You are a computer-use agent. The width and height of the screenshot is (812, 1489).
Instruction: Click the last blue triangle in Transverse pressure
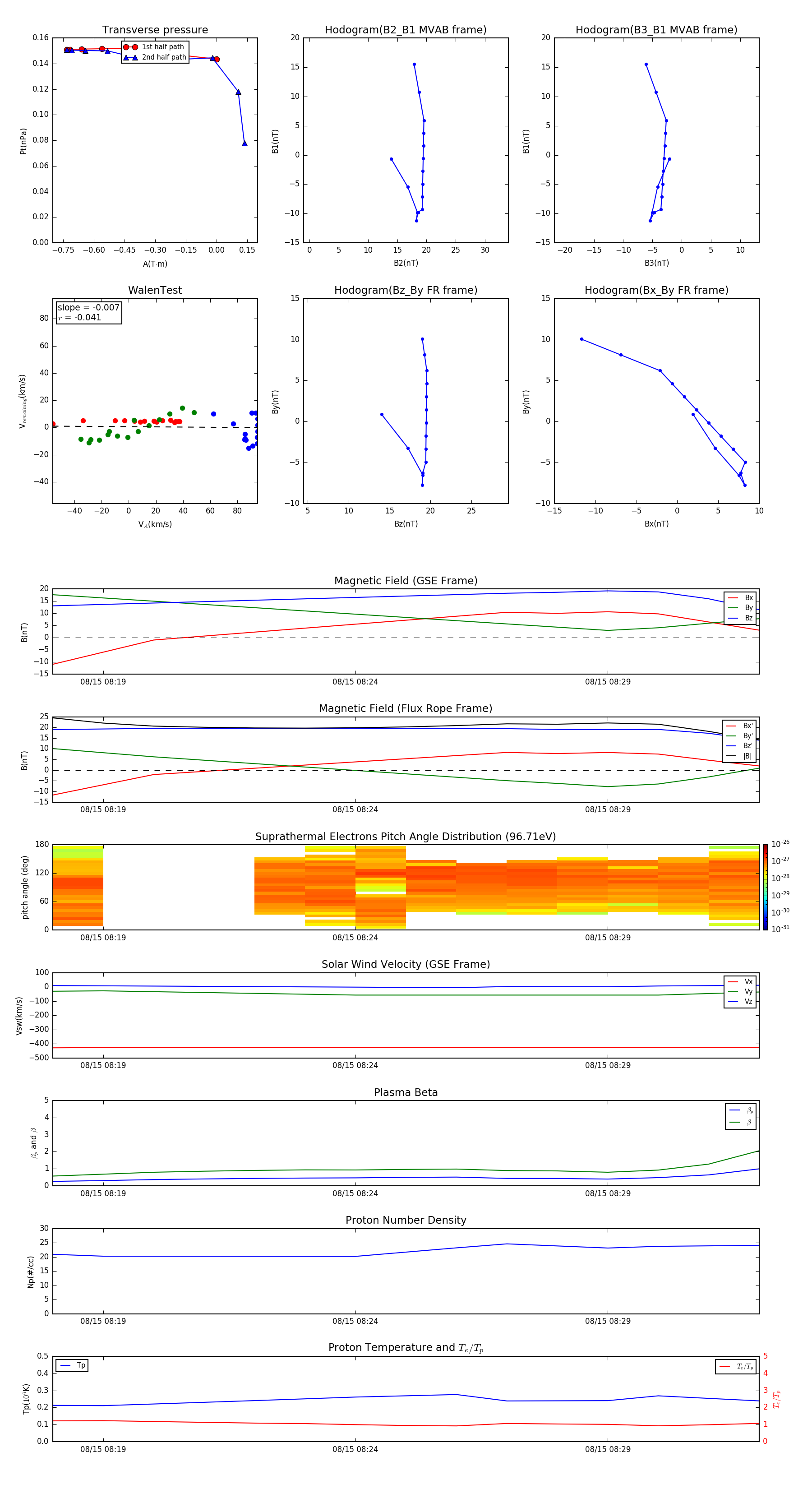pos(245,143)
